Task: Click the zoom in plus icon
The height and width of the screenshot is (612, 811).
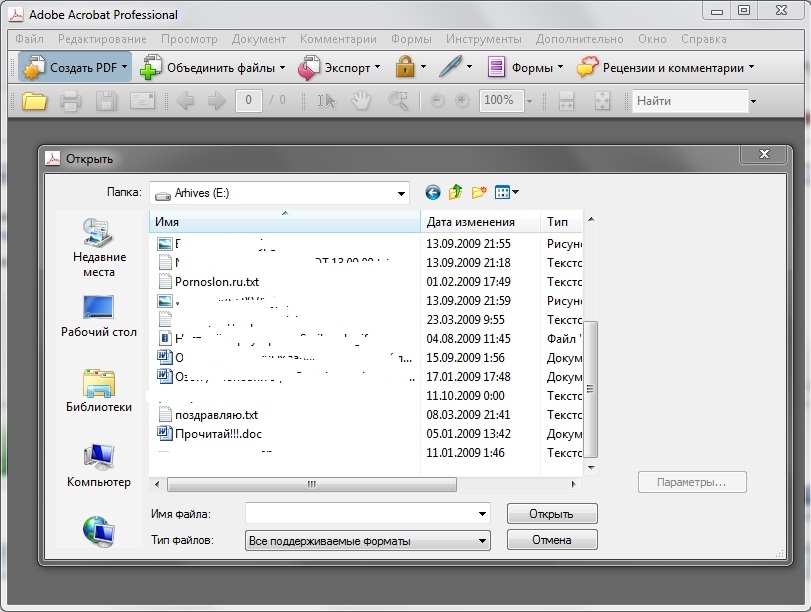Action: click(462, 100)
